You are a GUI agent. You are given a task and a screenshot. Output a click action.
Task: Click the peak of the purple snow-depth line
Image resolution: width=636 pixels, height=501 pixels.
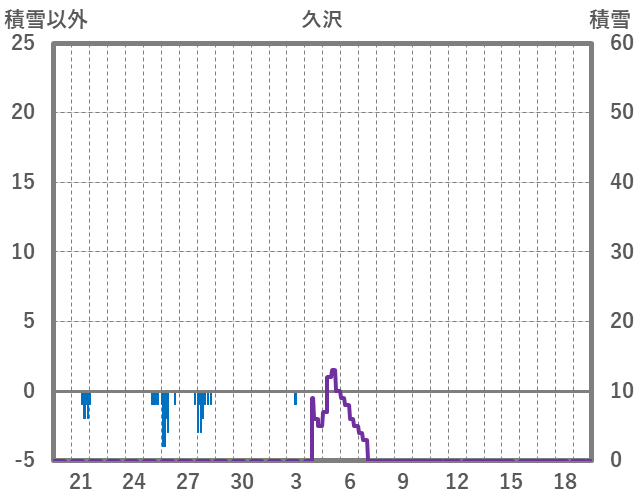[333, 371]
